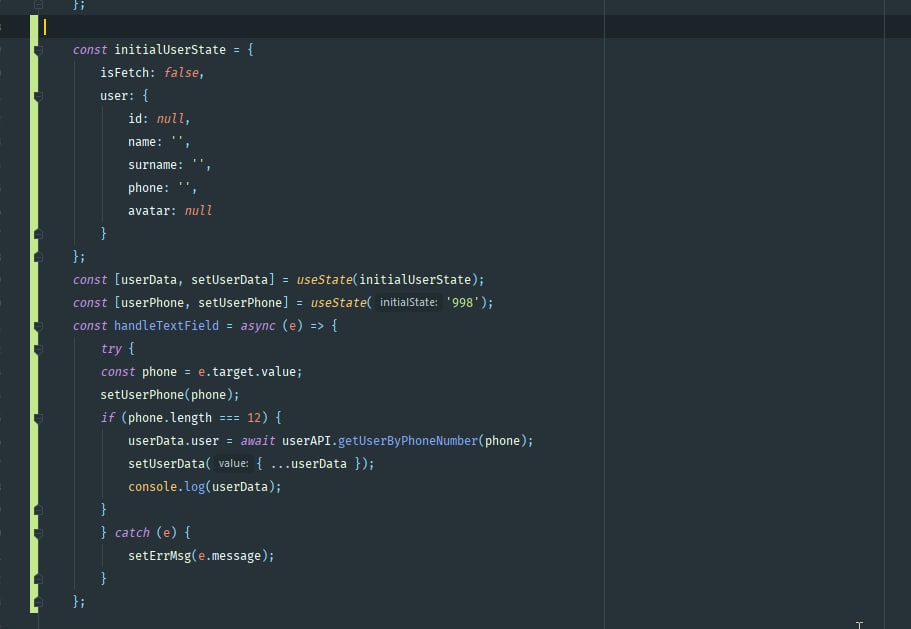Click the 'await' keyword

coord(258,441)
